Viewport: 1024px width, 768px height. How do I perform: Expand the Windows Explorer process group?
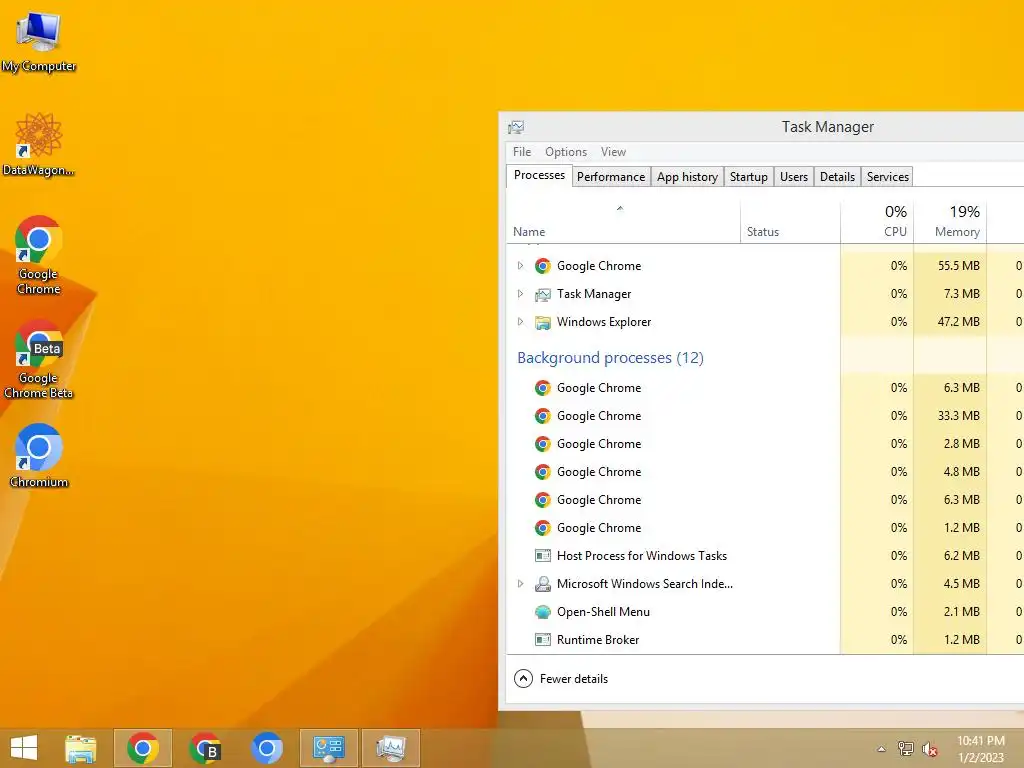520,322
